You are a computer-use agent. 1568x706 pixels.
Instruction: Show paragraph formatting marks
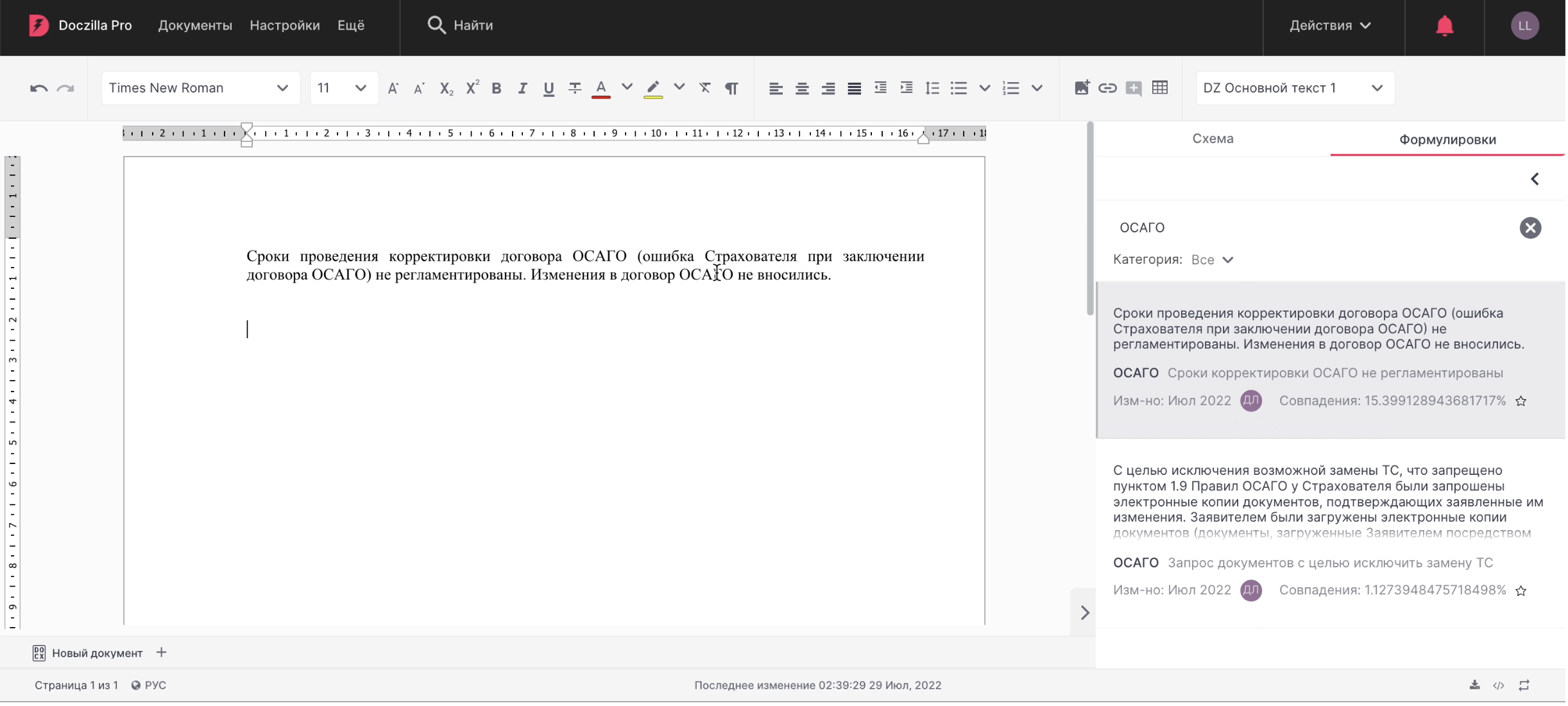pyautogui.click(x=732, y=89)
